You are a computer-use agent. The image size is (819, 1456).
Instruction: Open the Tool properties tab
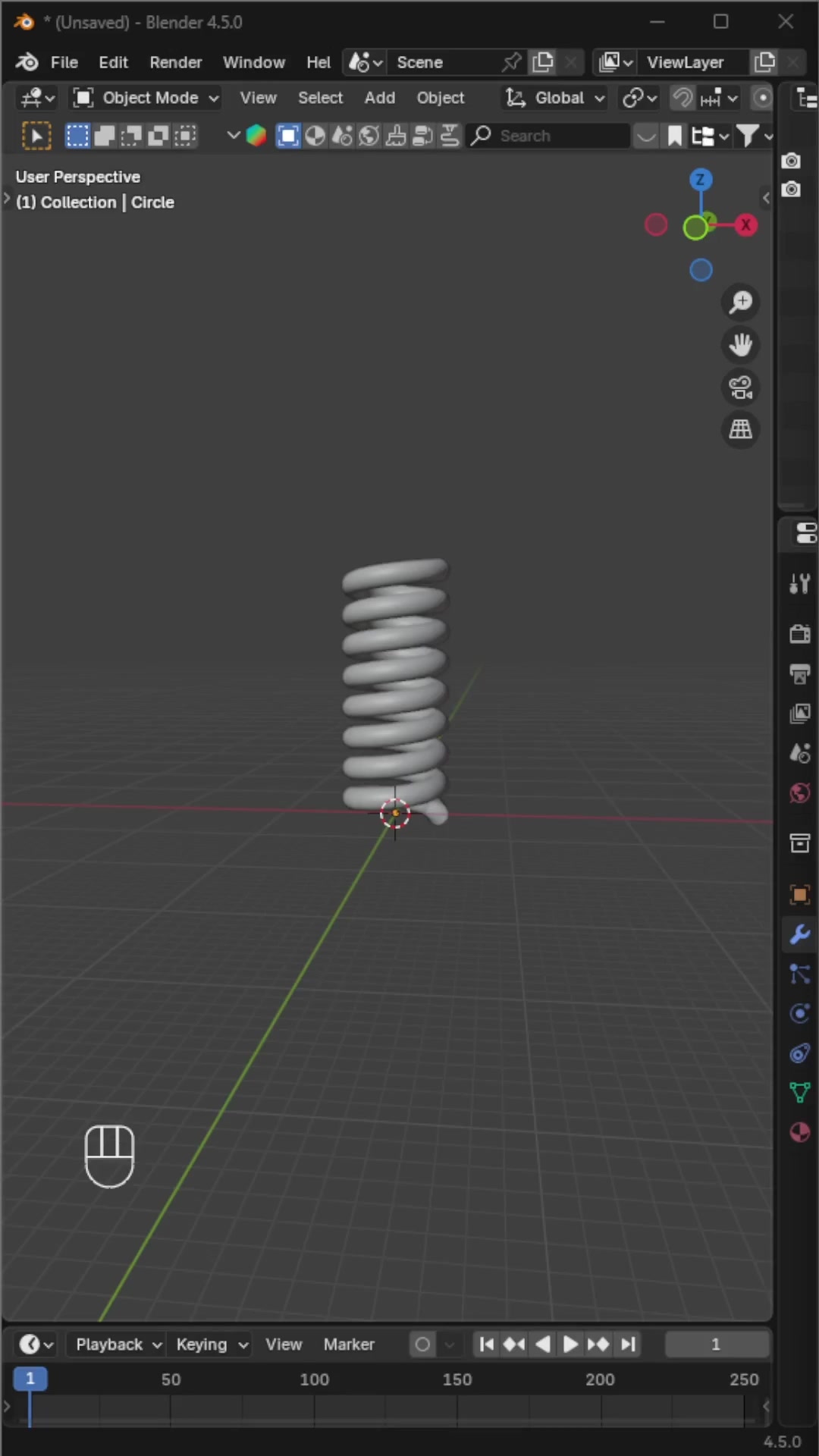800,583
